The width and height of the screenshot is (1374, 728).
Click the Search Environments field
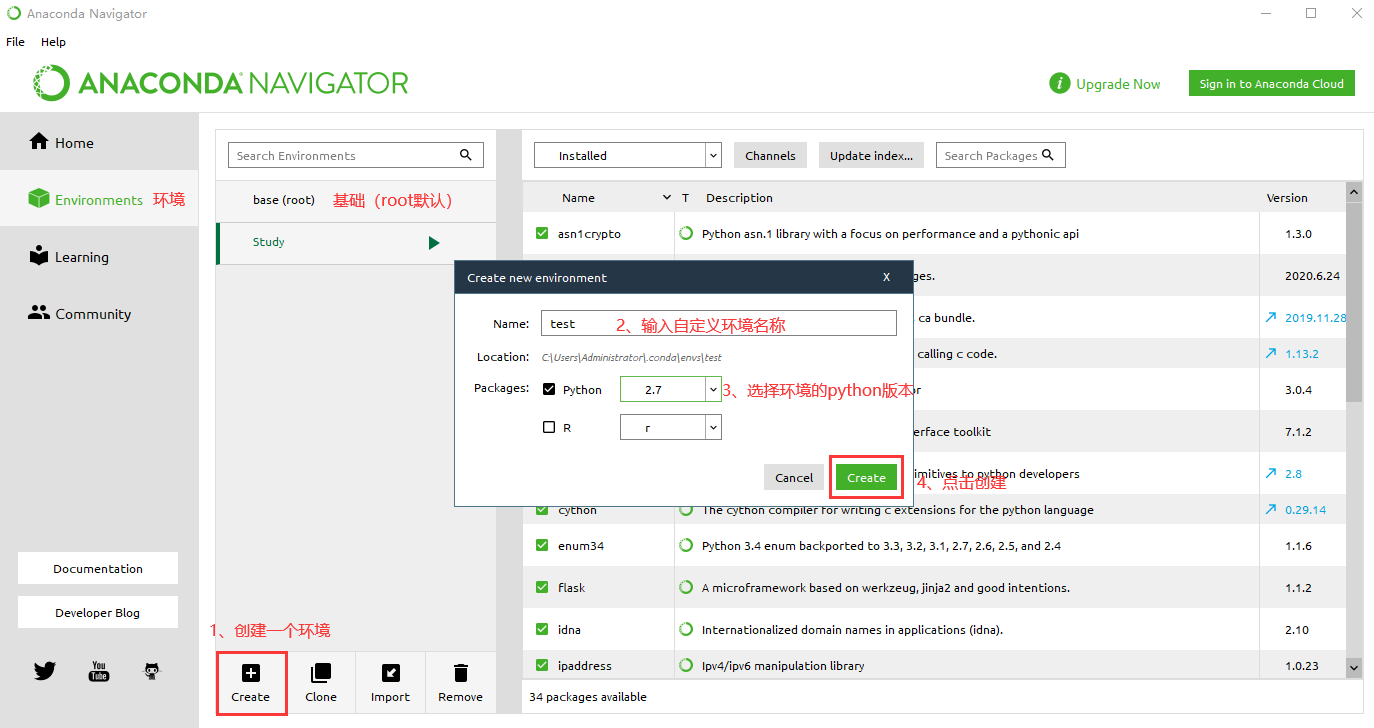click(x=356, y=155)
